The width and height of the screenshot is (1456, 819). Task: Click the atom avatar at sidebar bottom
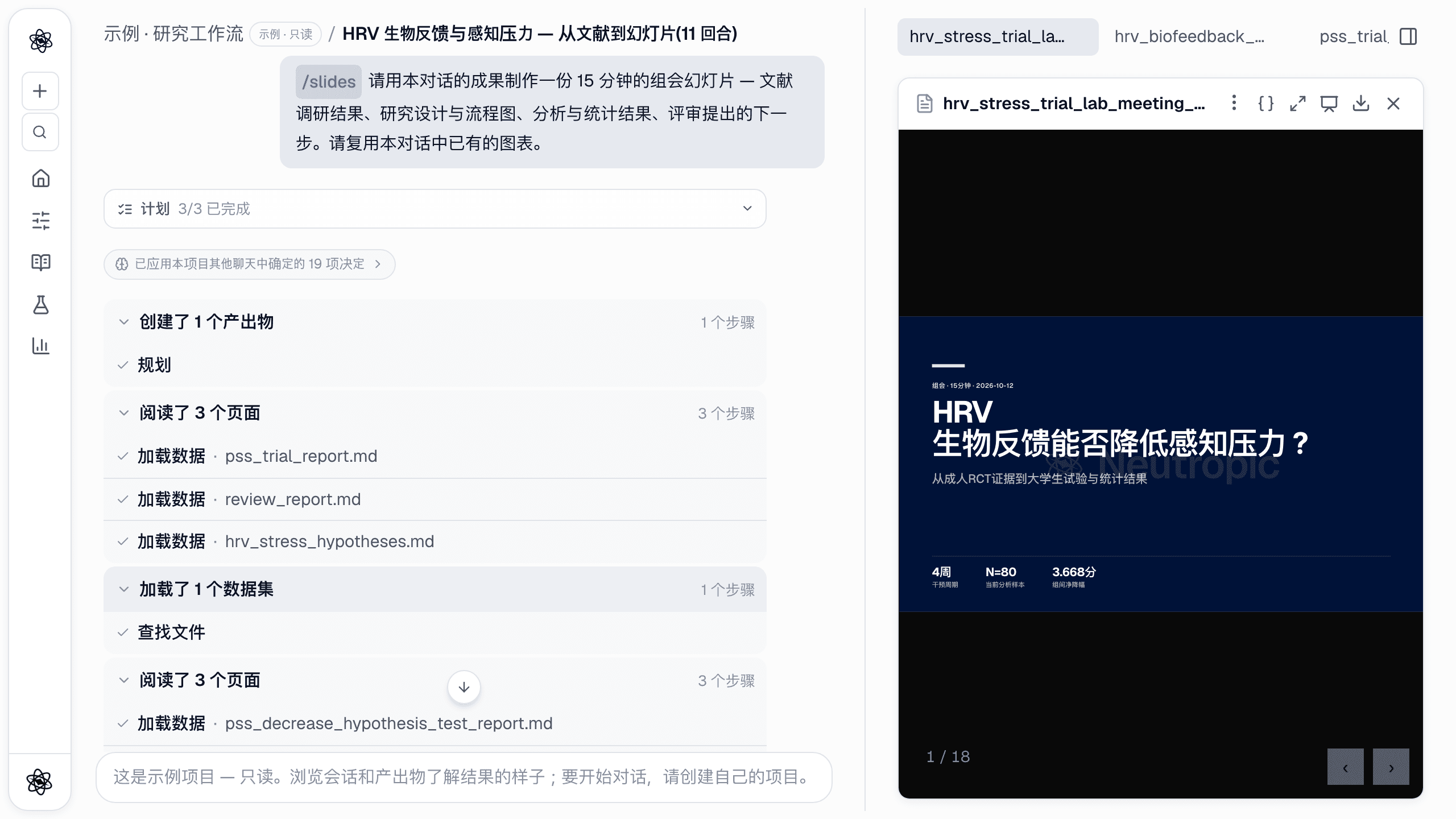[x=40, y=782]
